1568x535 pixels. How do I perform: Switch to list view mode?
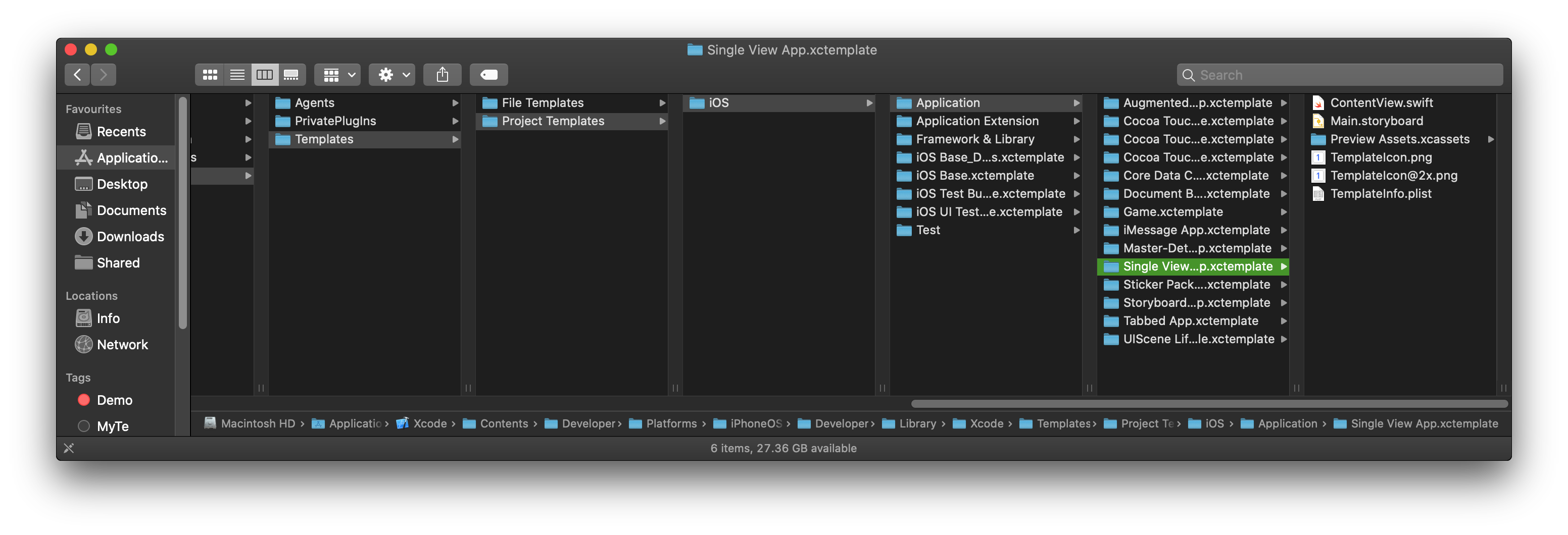click(x=237, y=75)
